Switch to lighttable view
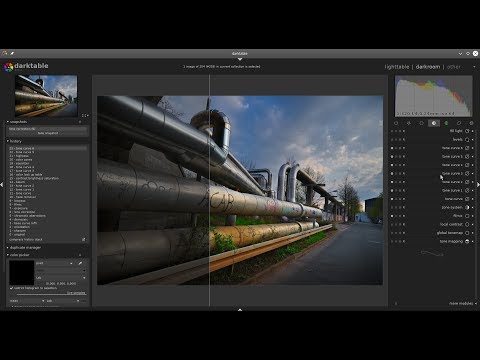 tap(397, 67)
